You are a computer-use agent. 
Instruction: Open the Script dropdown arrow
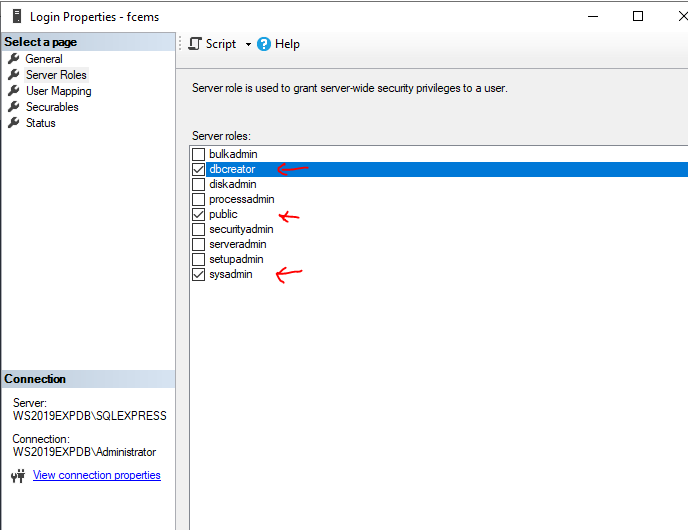point(248,45)
